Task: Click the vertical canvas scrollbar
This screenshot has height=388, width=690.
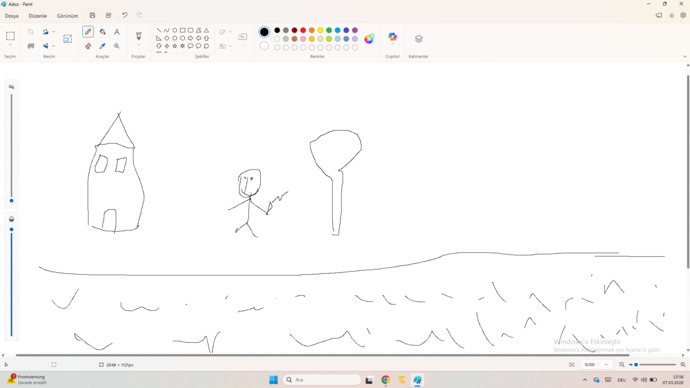Action: point(688,172)
